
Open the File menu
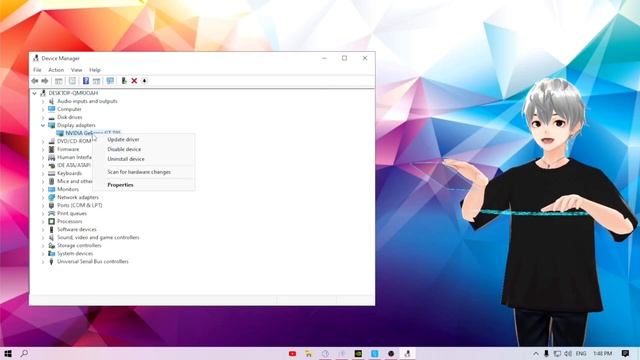(x=37, y=70)
